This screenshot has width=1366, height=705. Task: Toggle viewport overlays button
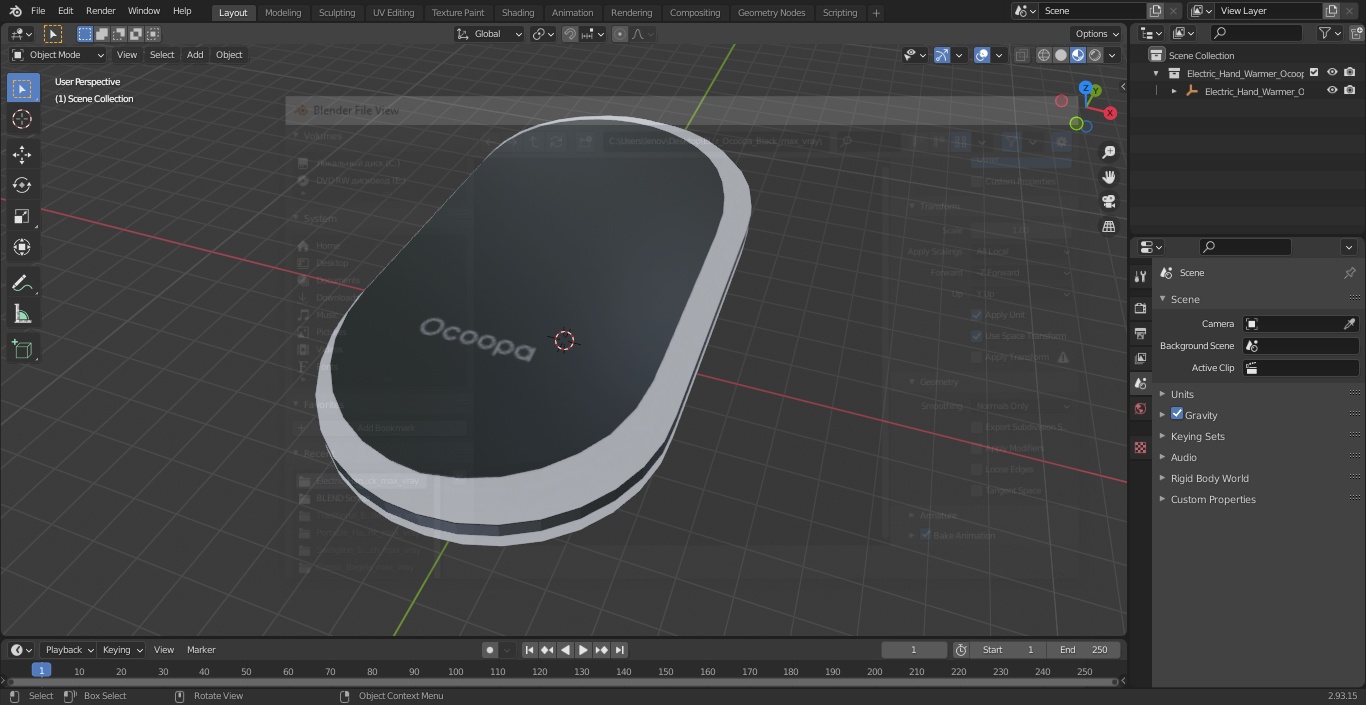click(982, 55)
